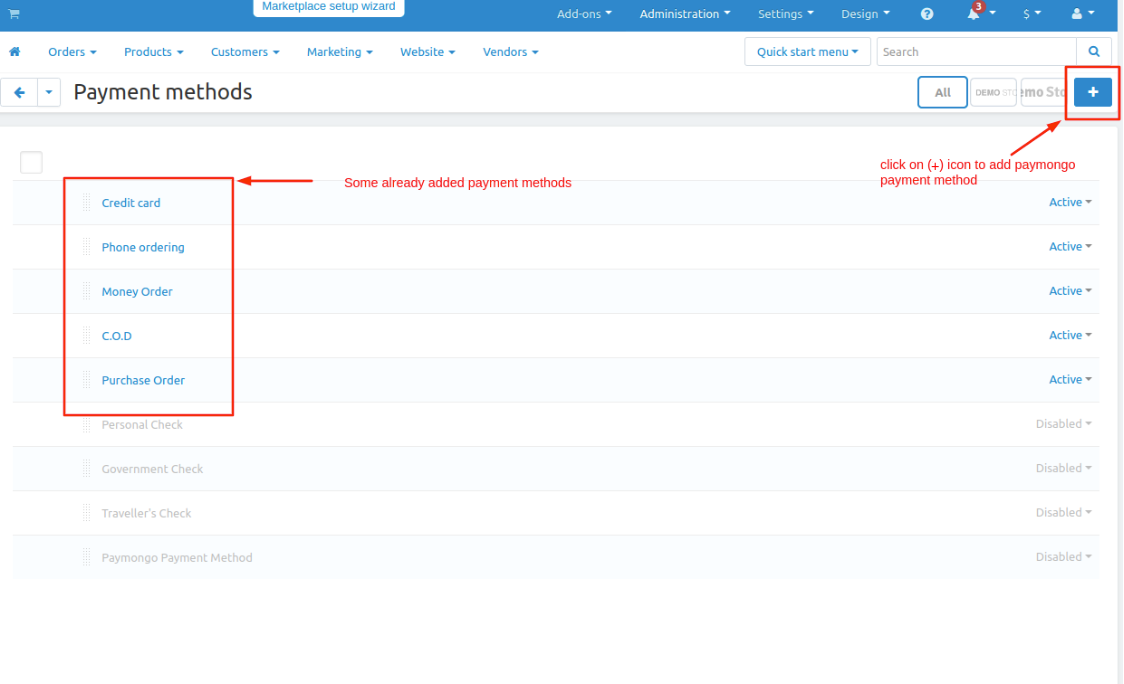Open the C.O.D payment method

click(x=116, y=336)
